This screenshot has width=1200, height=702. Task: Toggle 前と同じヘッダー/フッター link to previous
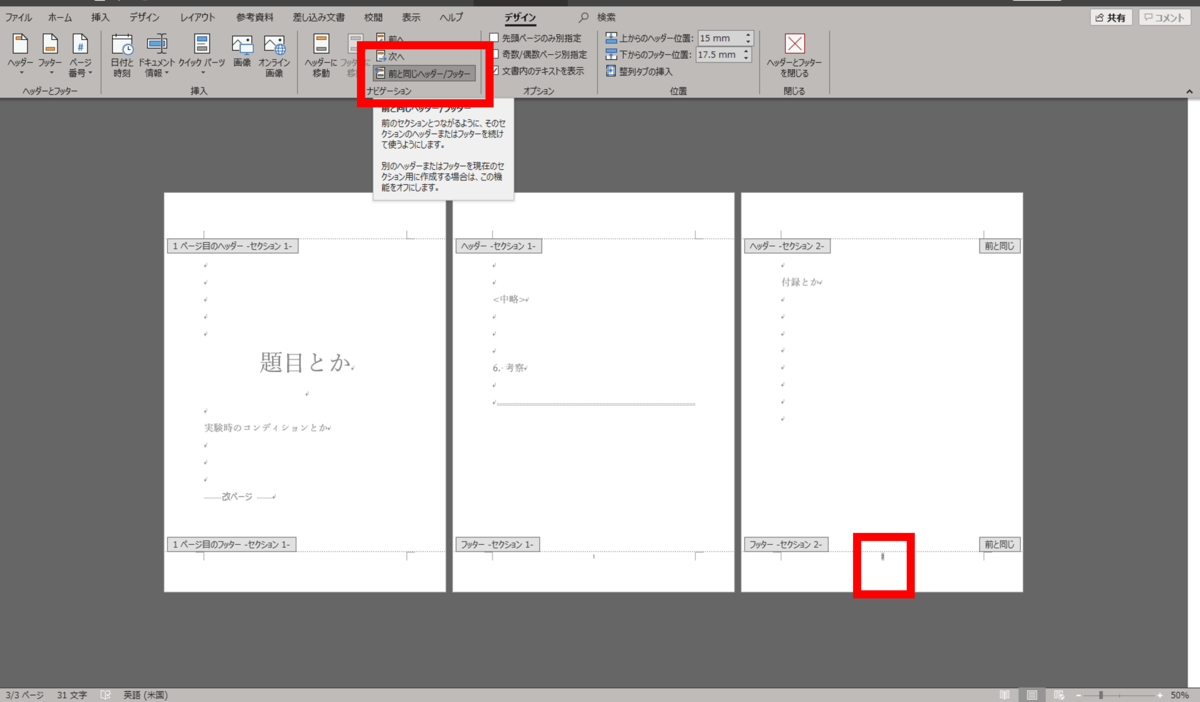[x=424, y=73]
